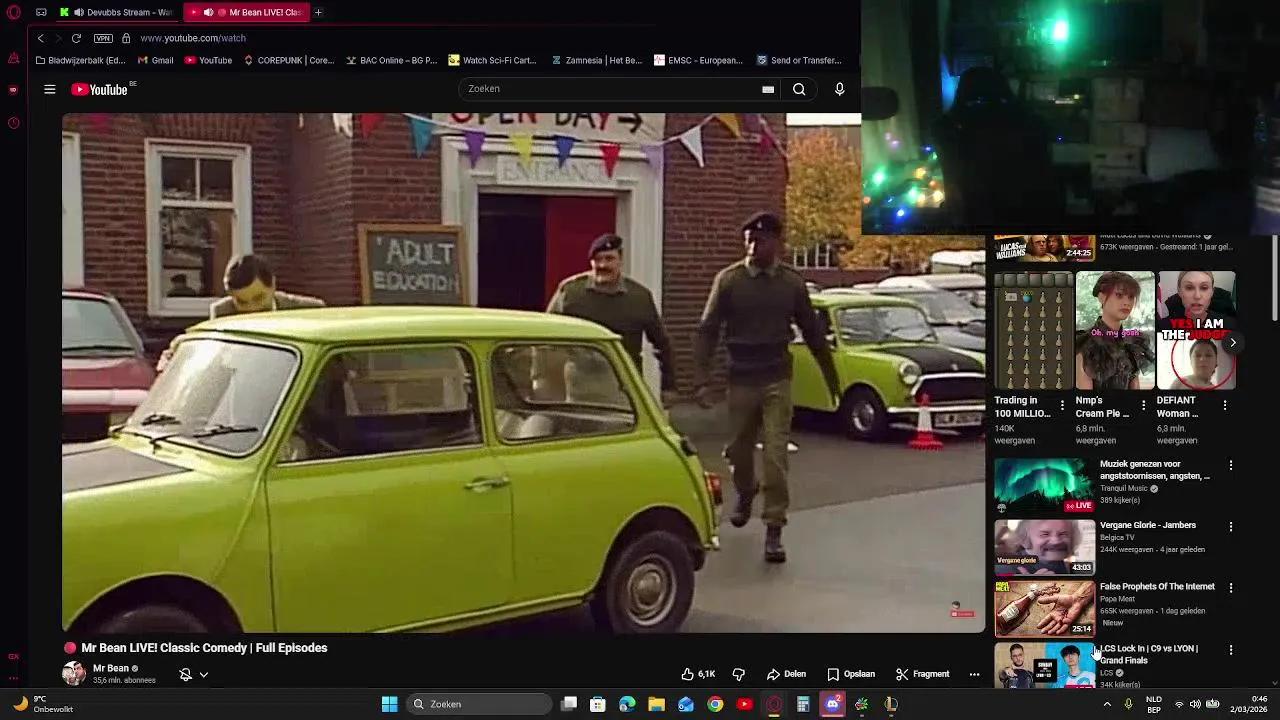Start voice search with the microphone icon
1280x720 pixels.
839,89
